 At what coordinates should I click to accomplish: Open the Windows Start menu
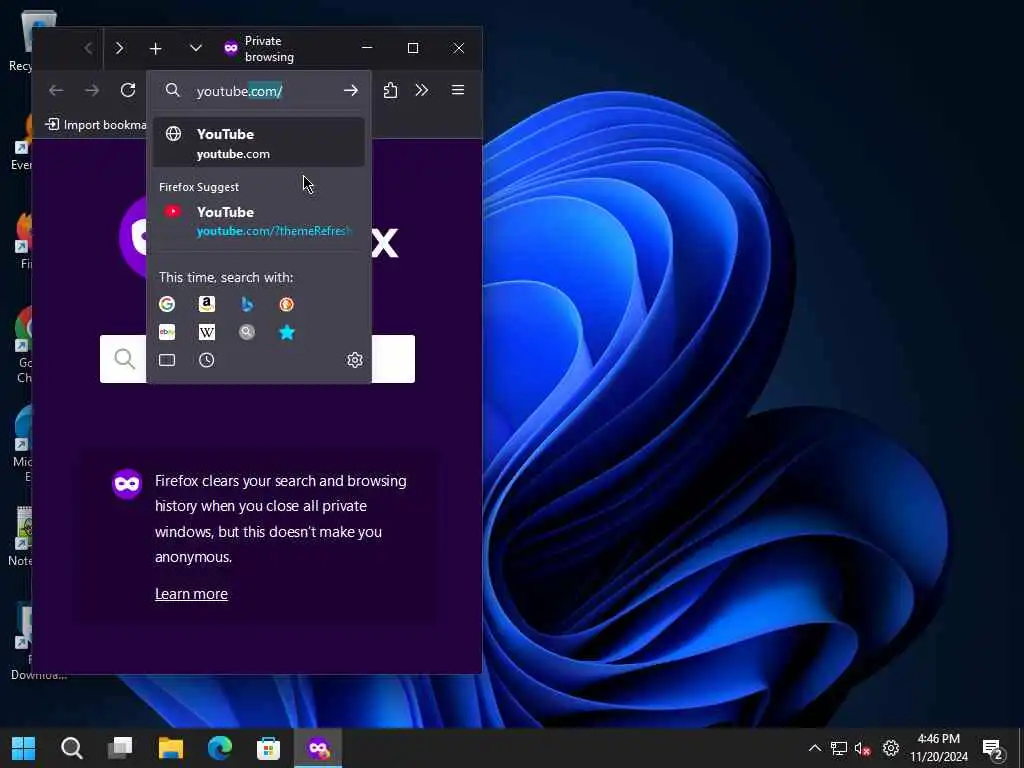click(x=24, y=748)
